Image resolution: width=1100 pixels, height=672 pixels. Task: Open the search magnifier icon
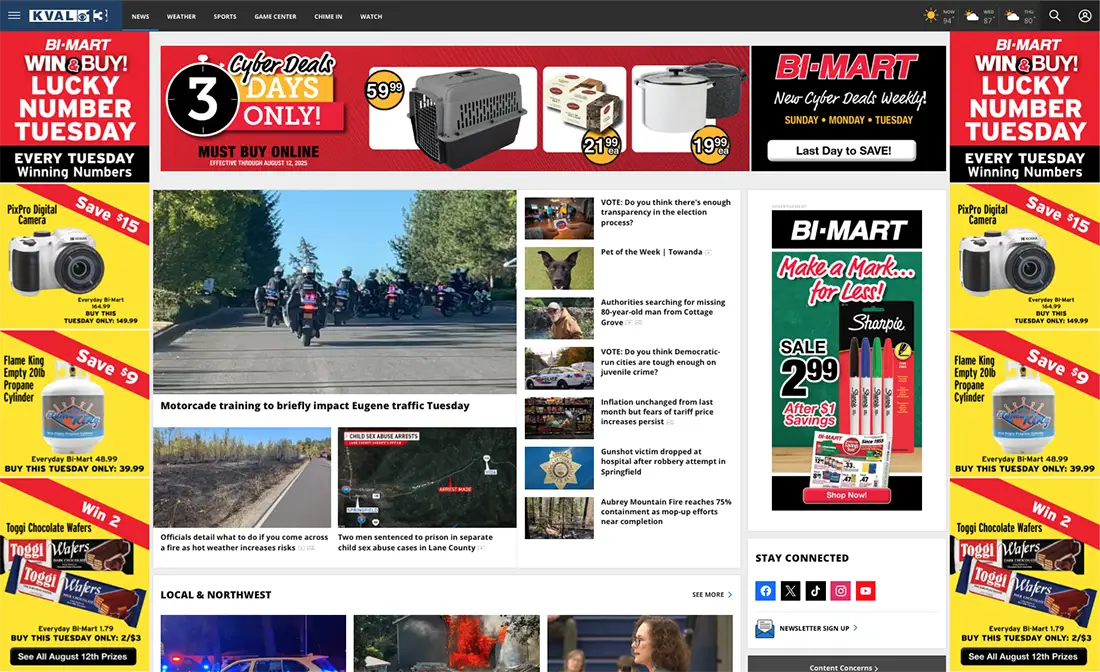coord(1054,15)
